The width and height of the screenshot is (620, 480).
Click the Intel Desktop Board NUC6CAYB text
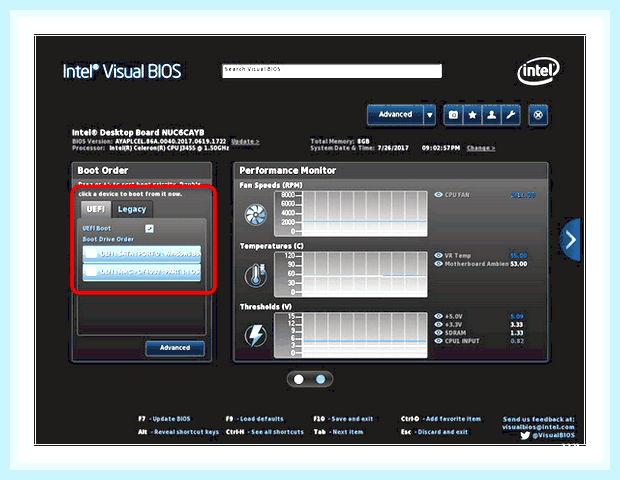tap(138, 132)
